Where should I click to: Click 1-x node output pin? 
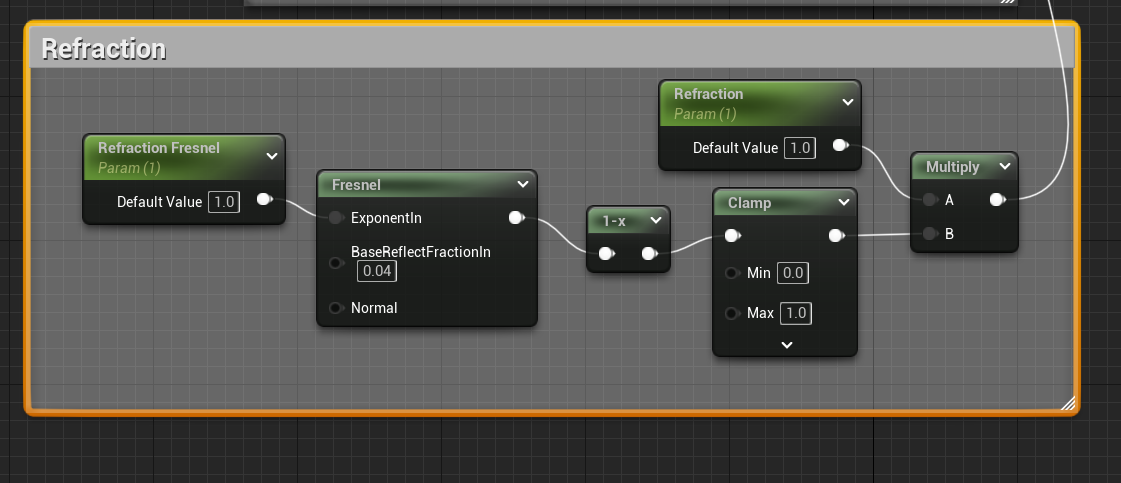[650, 254]
